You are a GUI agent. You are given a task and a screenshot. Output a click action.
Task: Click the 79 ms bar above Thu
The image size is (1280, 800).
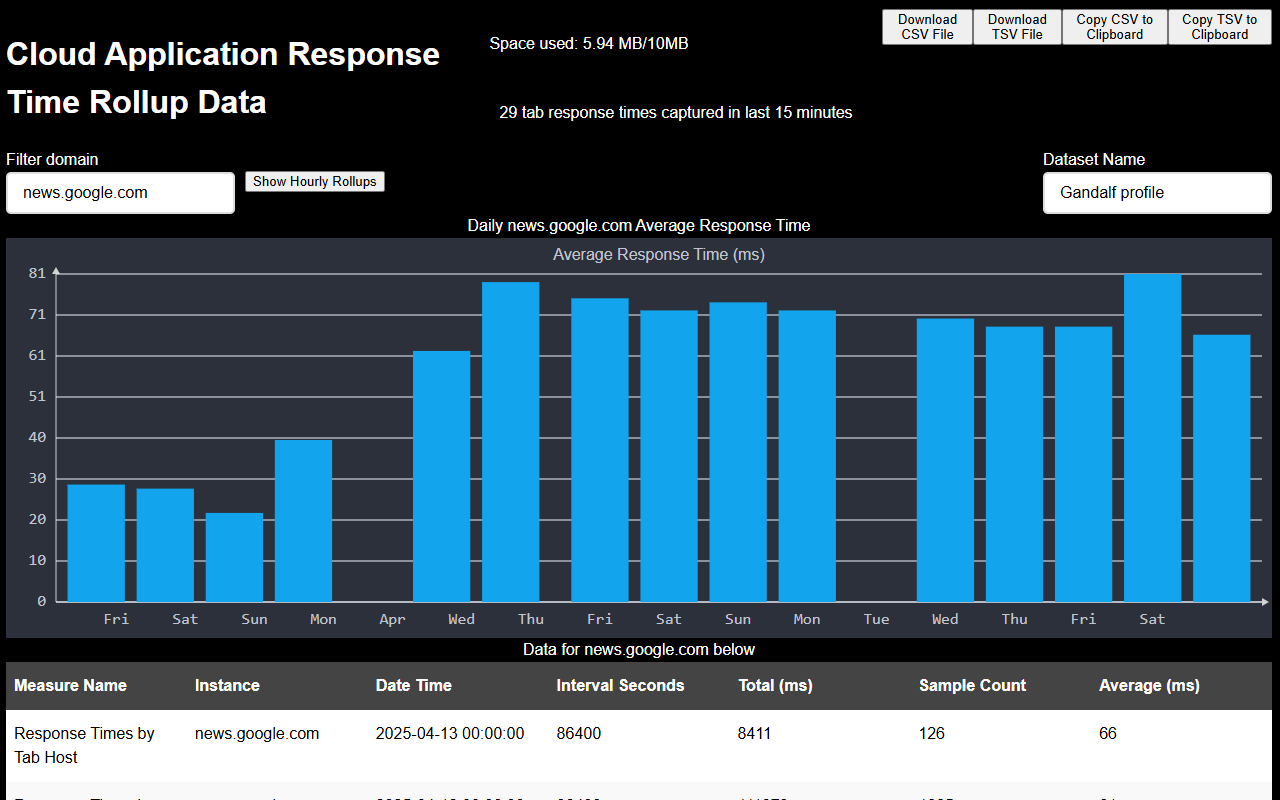[510, 442]
